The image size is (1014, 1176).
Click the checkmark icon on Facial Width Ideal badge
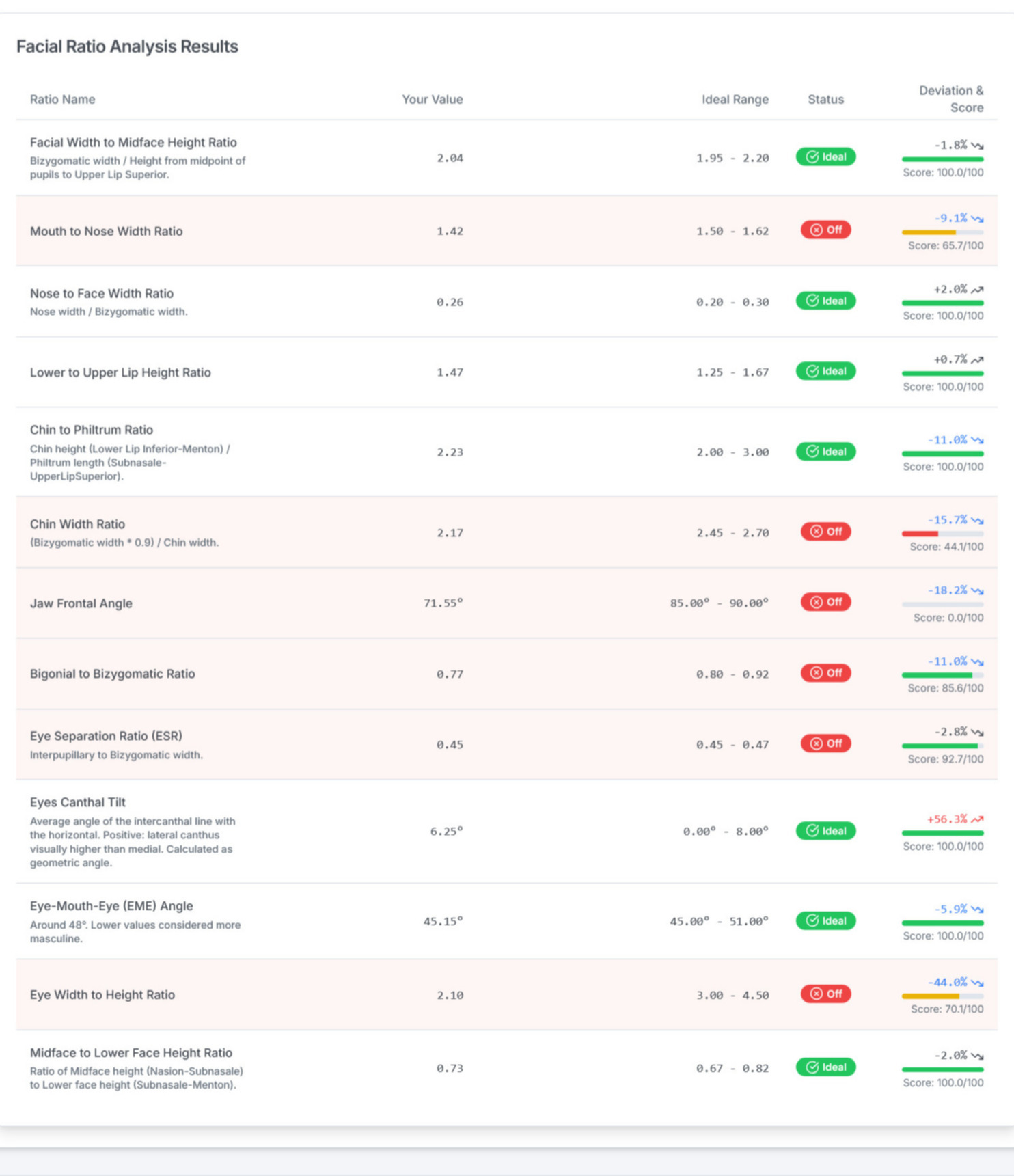pyautogui.click(x=812, y=157)
